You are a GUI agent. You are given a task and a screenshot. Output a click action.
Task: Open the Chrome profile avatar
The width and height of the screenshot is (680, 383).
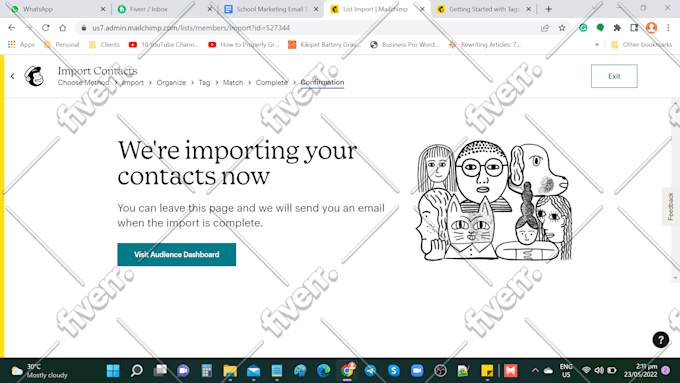coord(651,28)
